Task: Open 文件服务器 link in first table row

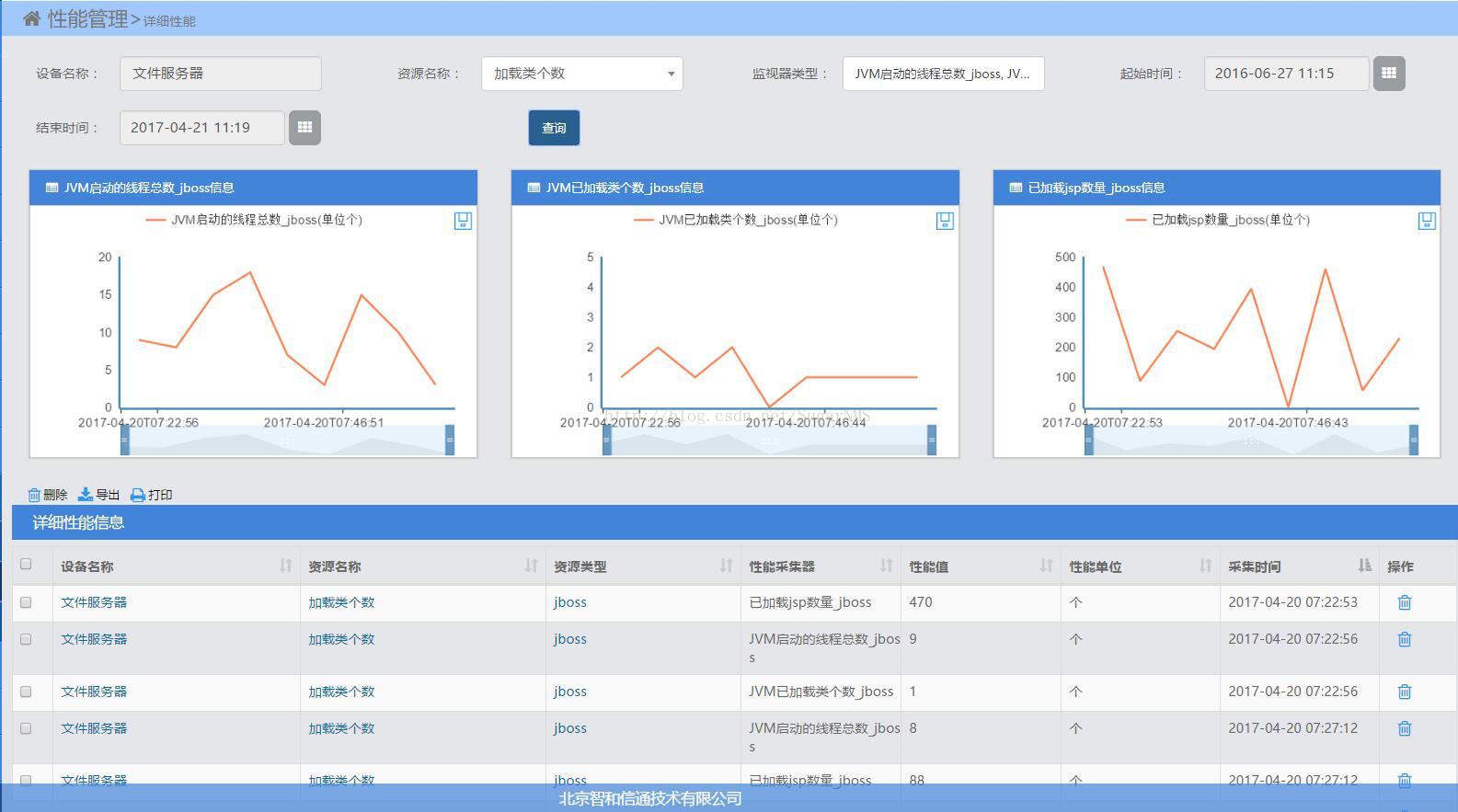Action: (x=94, y=602)
